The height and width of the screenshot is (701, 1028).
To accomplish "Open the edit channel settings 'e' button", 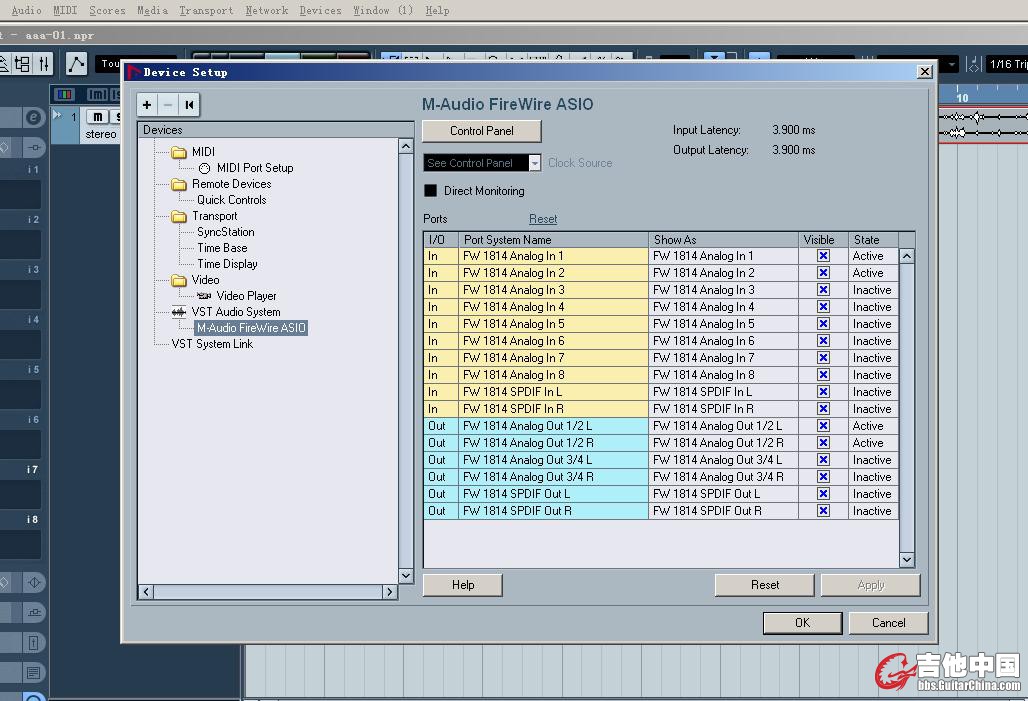I will point(33,118).
